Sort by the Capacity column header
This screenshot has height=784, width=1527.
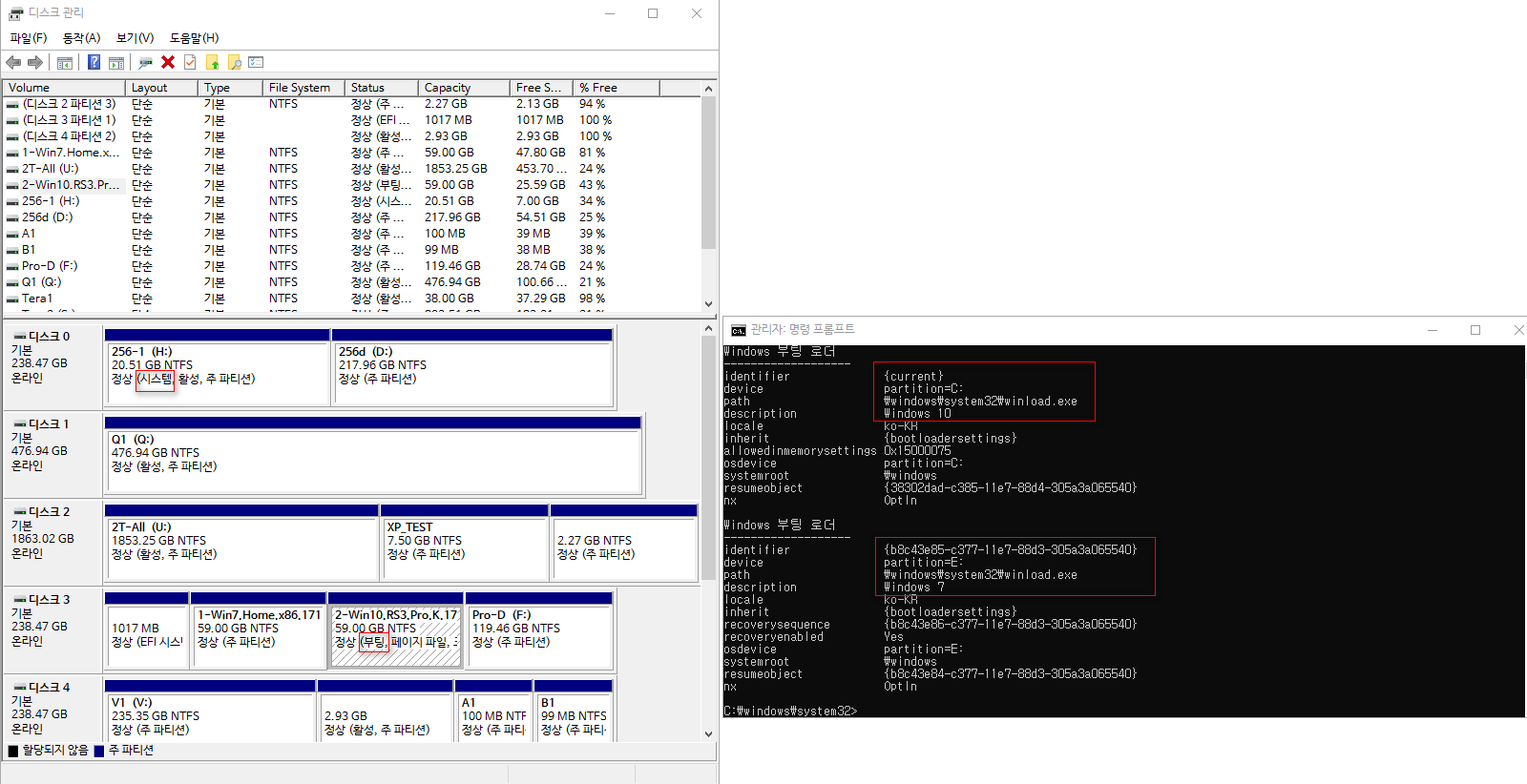pyautogui.click(x=465, y=88)
